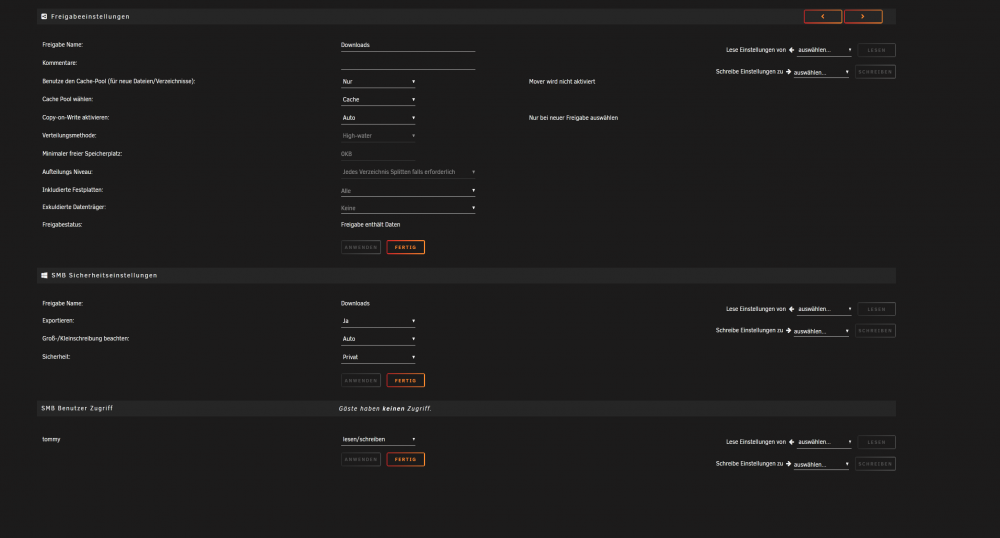Click the Minimaler freier Speicherplatz field
The height and width of the screenshot is (538, 1000).
(378, 154)
